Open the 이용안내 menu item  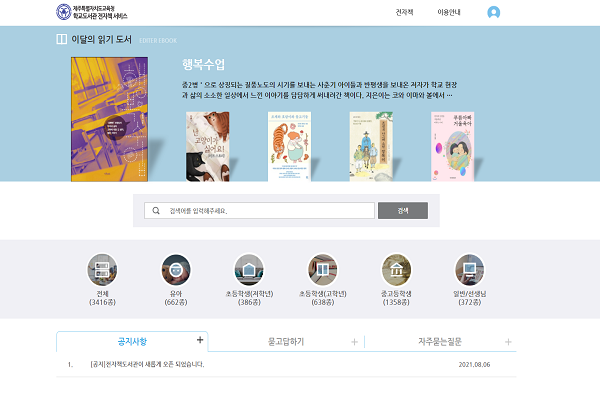pyautogui.click(x=449, y=12)
